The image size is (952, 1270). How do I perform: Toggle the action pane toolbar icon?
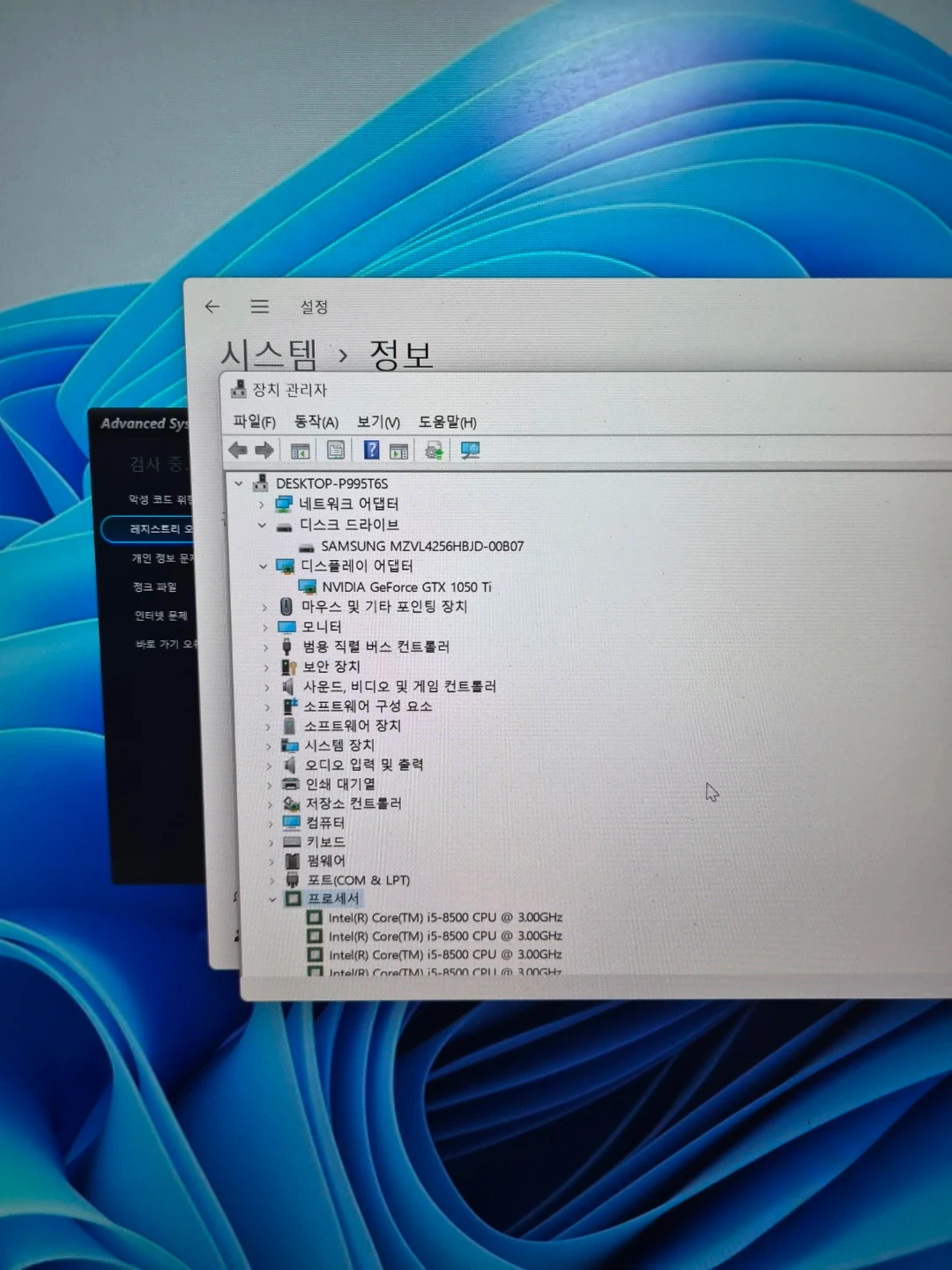(x=398, y=451)
